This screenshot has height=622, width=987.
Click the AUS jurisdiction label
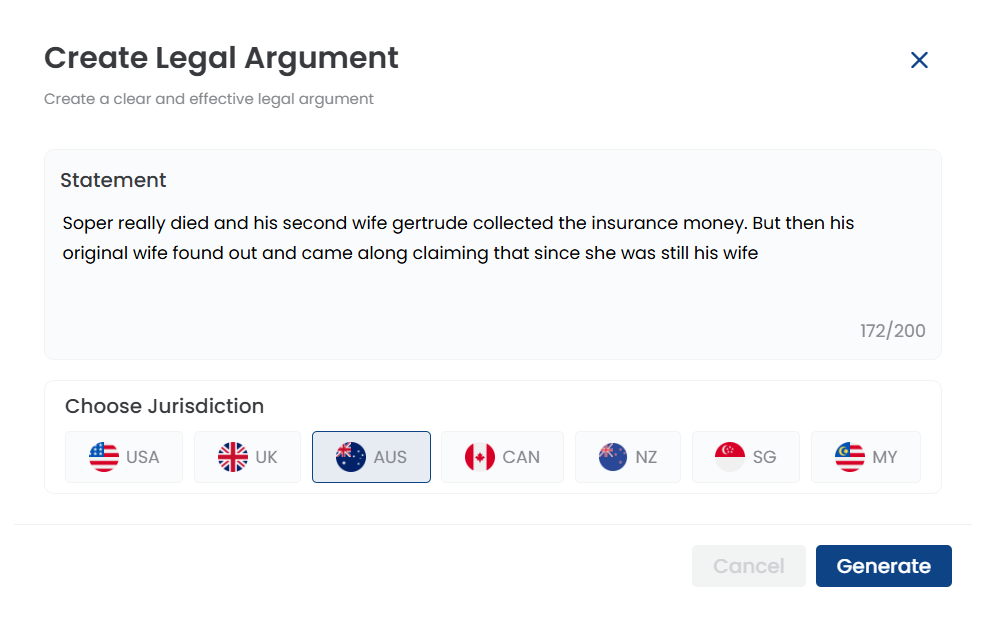[x=390, y=457]
